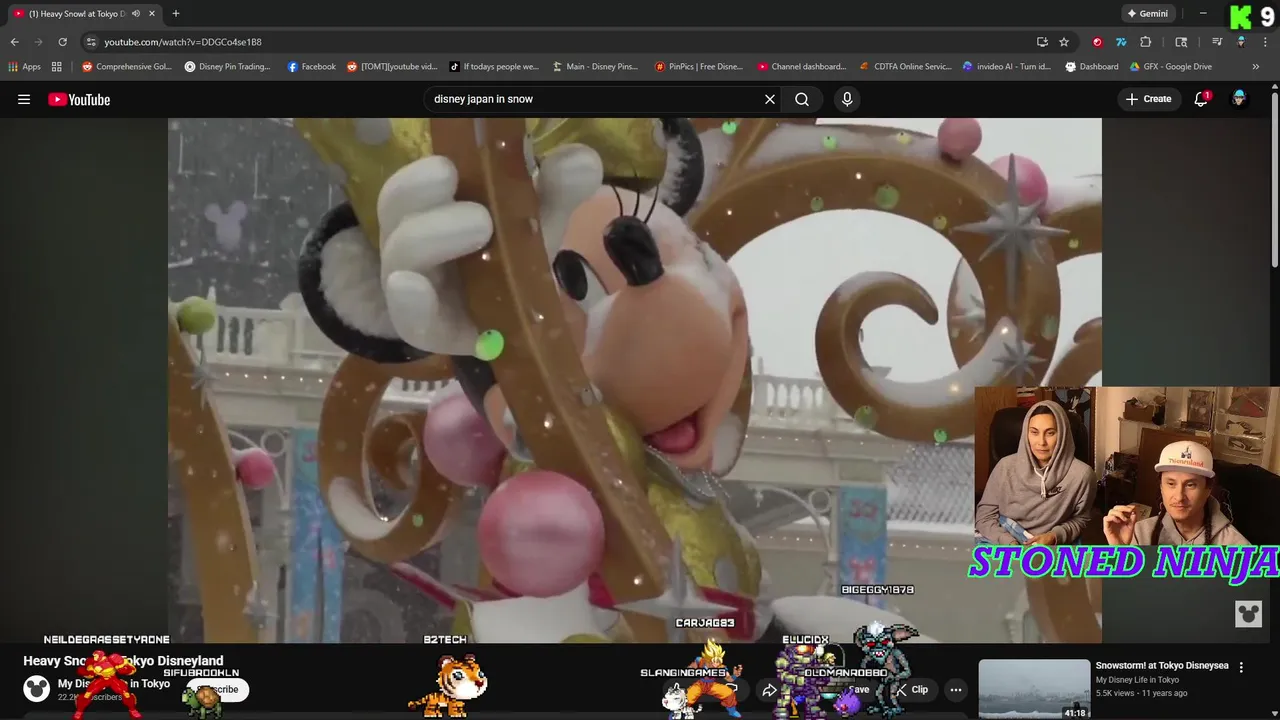The width and height of the screenshot is (1280, 720).
Task: Open the Gemini button in title bar
Action: pos(1147,14)
